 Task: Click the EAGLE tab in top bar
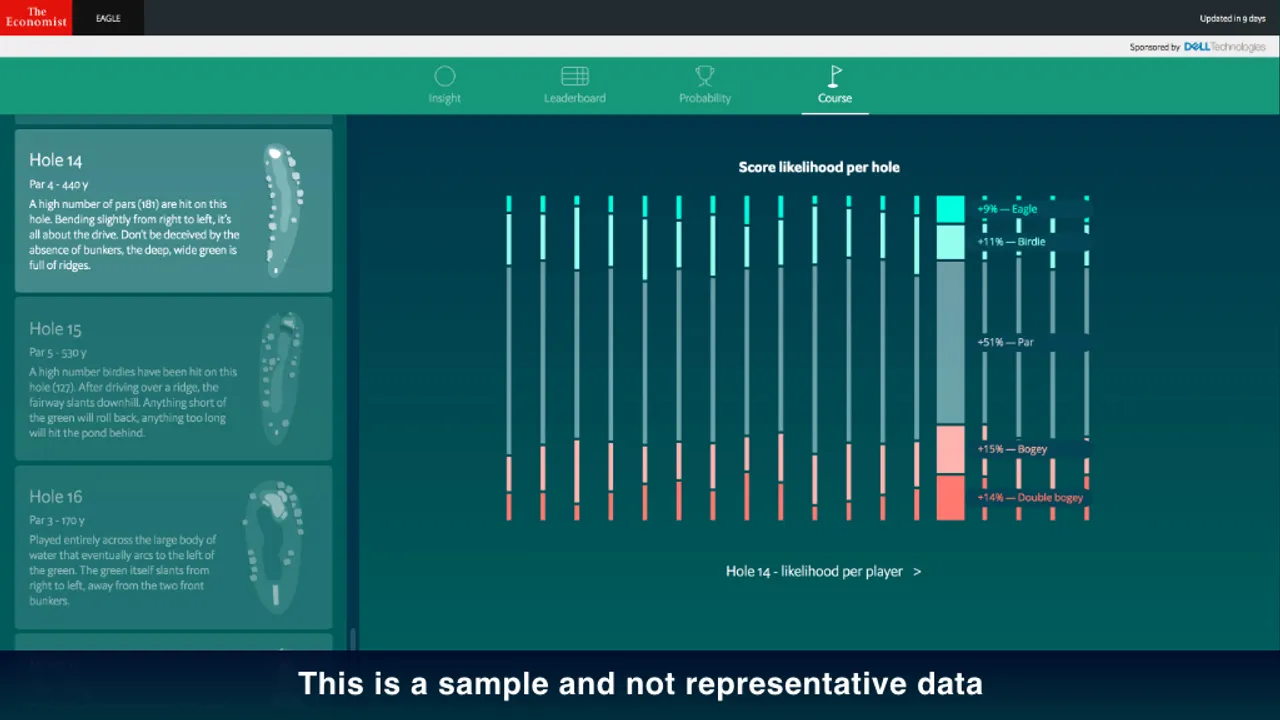(x=108, y=18)
